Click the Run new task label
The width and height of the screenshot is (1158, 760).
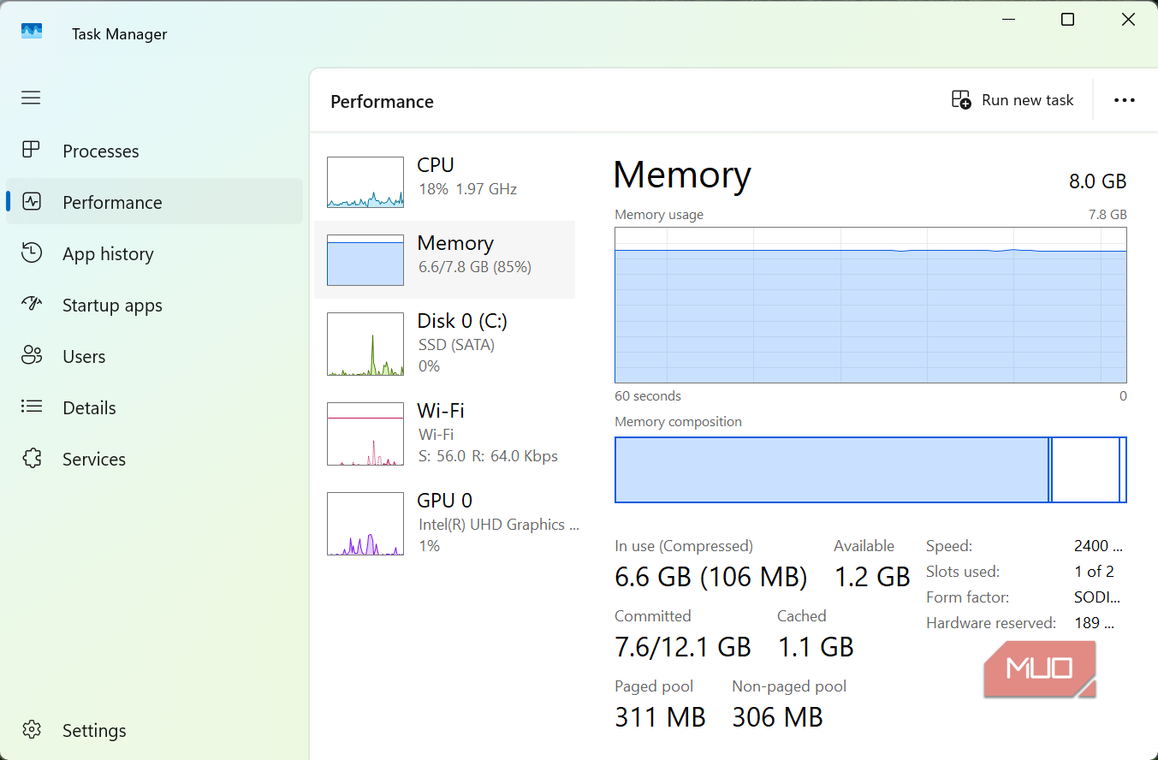pos(1027,100)
